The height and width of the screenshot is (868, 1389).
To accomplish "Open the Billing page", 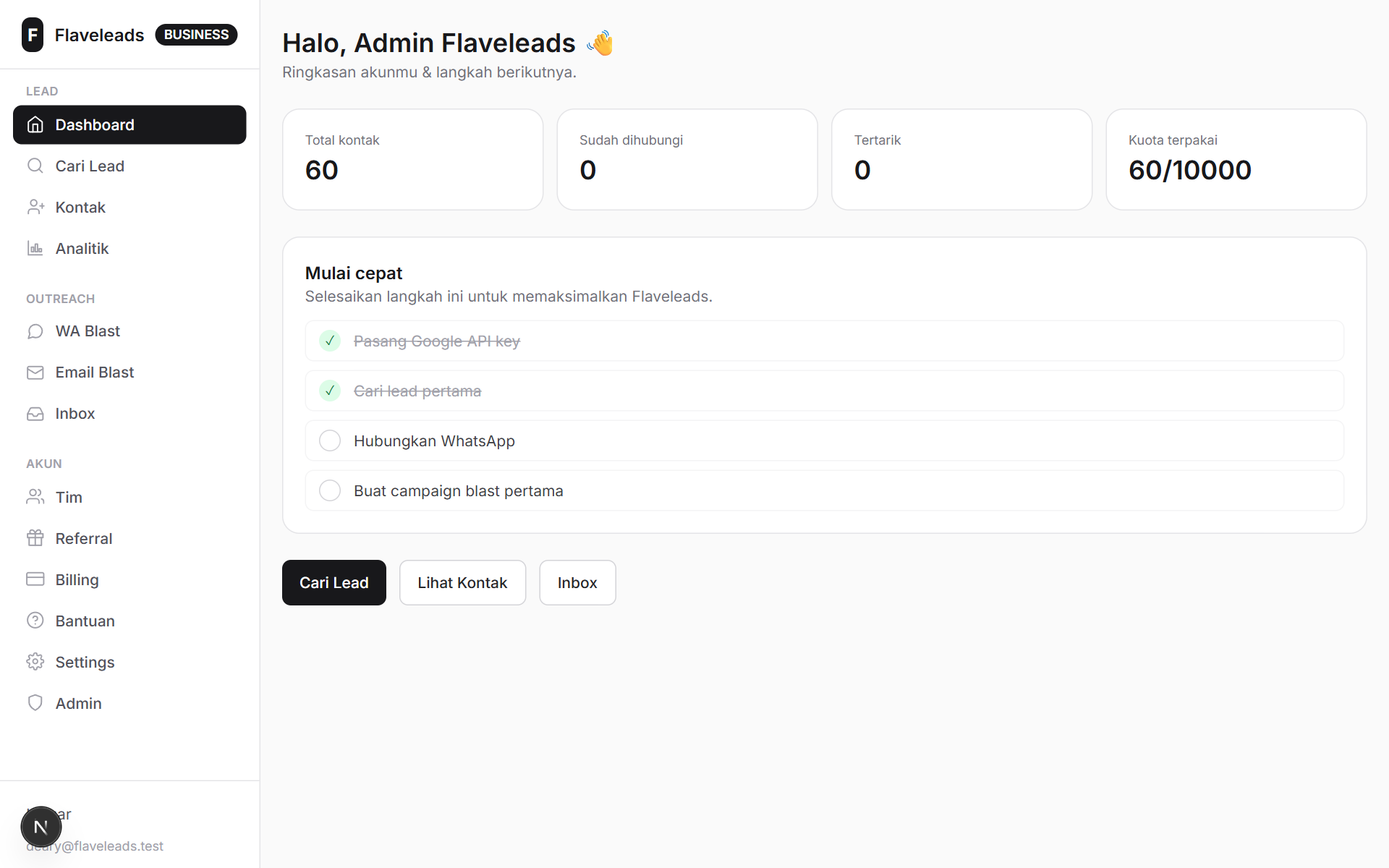I will (129, 579).
